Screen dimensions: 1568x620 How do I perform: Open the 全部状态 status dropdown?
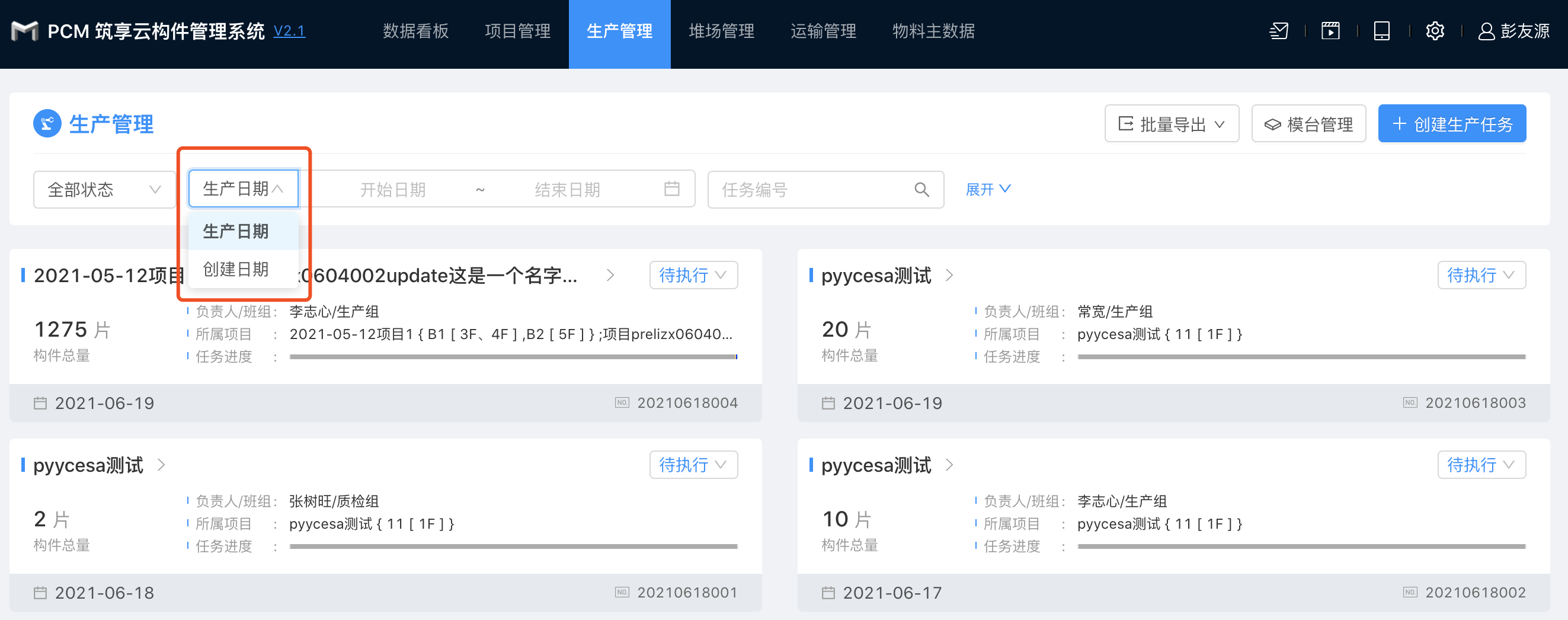104,190
